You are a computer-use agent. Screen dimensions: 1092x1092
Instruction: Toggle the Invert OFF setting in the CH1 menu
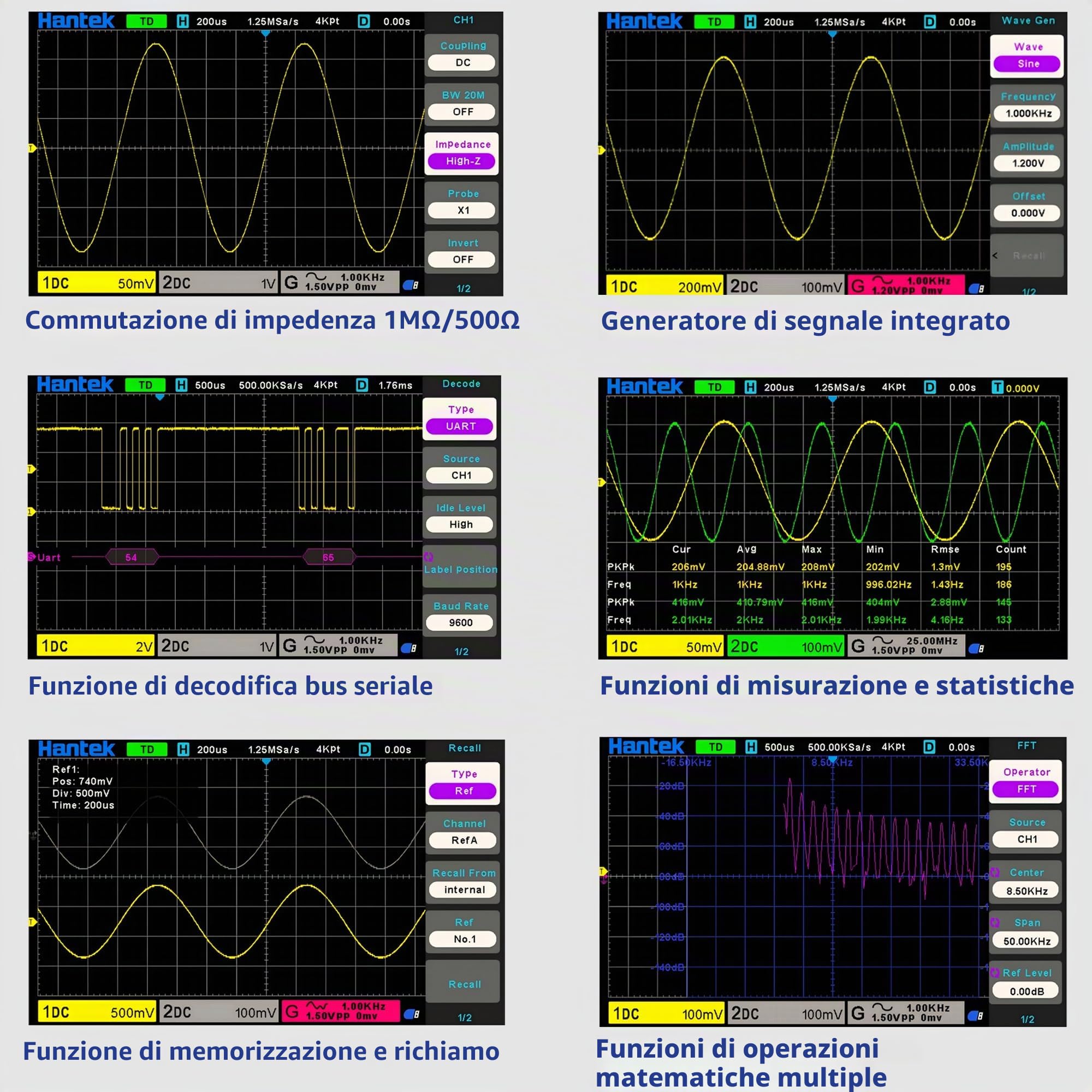click(x=462, y=252)
